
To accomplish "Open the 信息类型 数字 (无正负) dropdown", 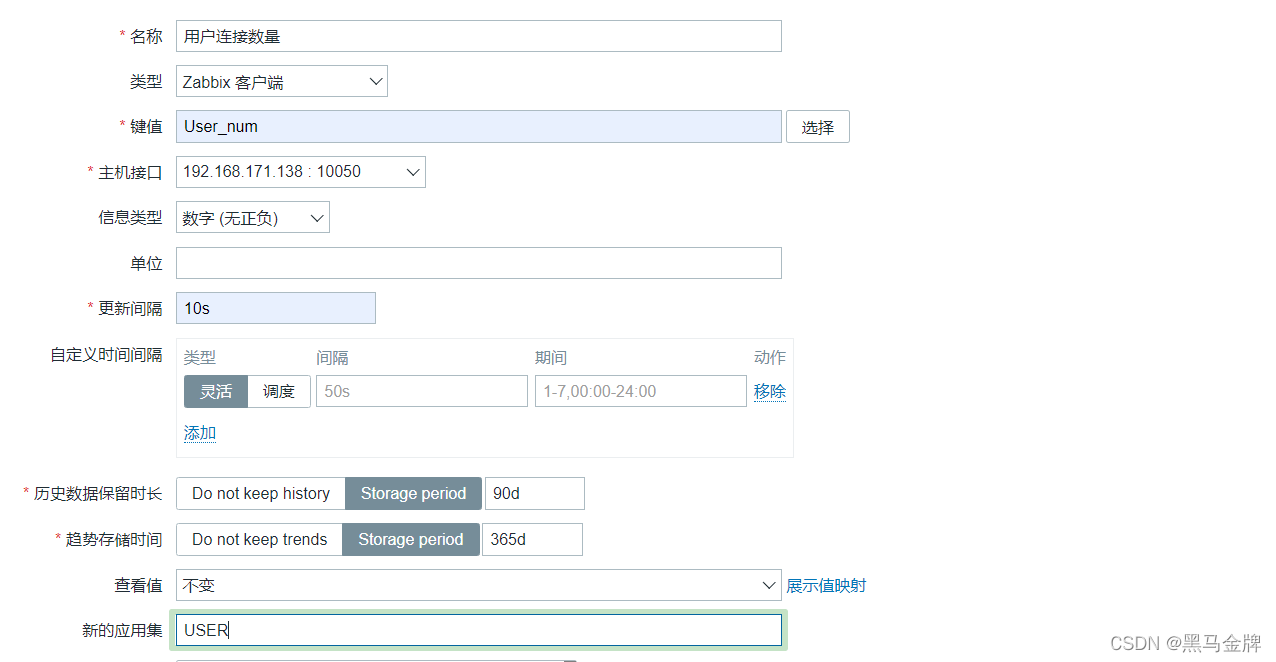I will (252, 218).
